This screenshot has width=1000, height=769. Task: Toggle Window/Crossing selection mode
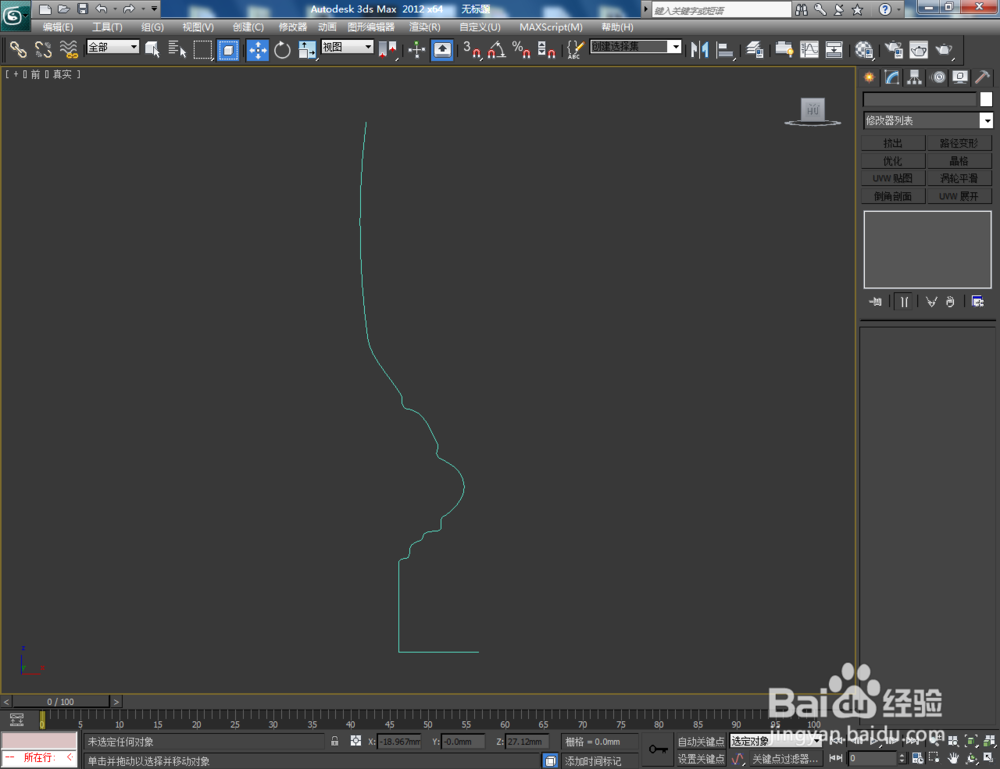point(228,50)
